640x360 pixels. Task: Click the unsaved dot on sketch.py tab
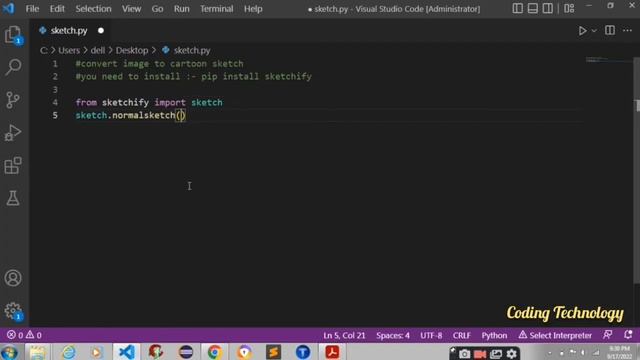tap(101, 31)
